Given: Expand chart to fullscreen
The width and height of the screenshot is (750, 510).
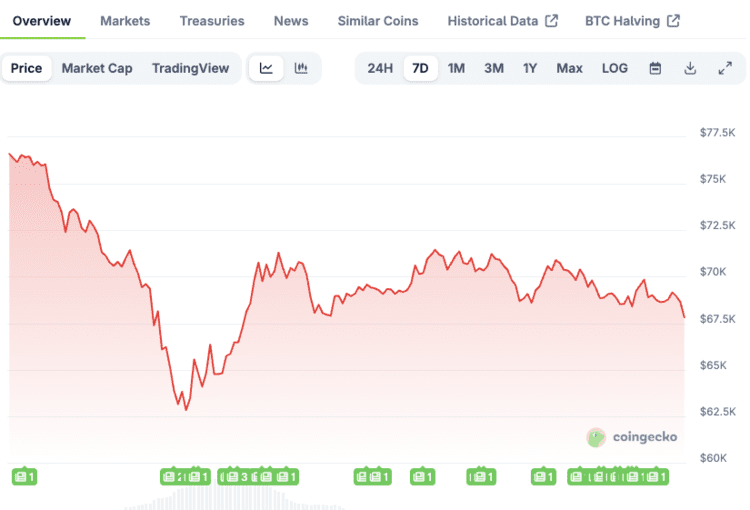Looking at the screenshot, I should click(725, 68).
